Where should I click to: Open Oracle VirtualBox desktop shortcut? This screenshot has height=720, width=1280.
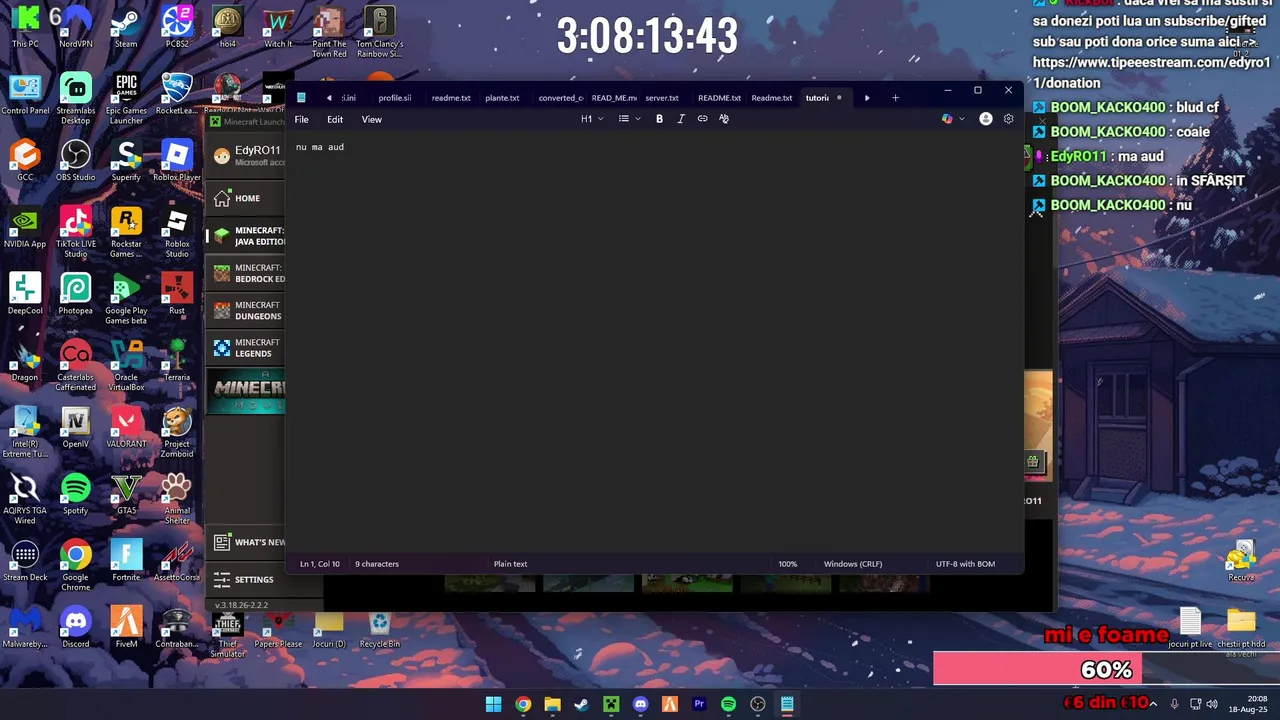click(126, 365)
